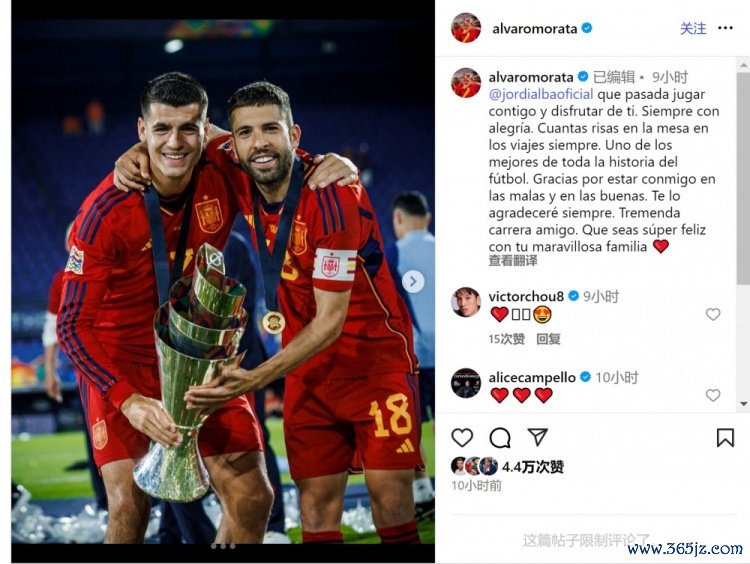Share the post with paper plane icon
Viewport: 750px width, 564px height.
pos(537,437)
